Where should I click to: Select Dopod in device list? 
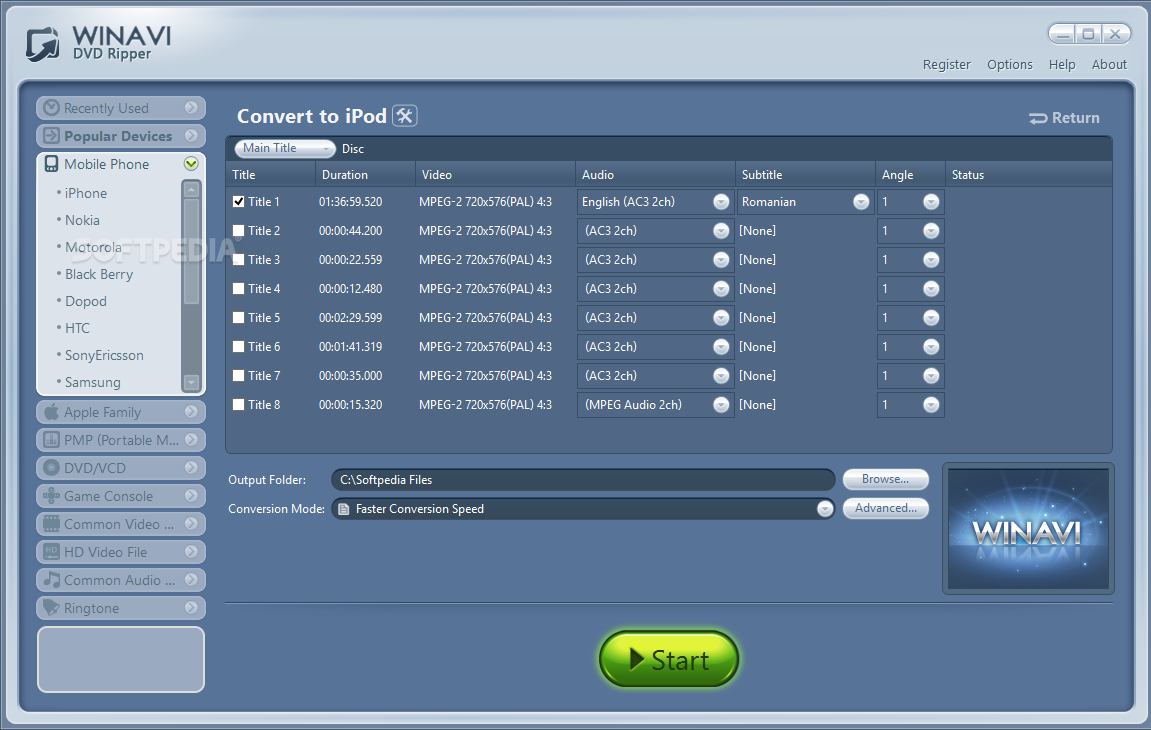pos(85,301)
